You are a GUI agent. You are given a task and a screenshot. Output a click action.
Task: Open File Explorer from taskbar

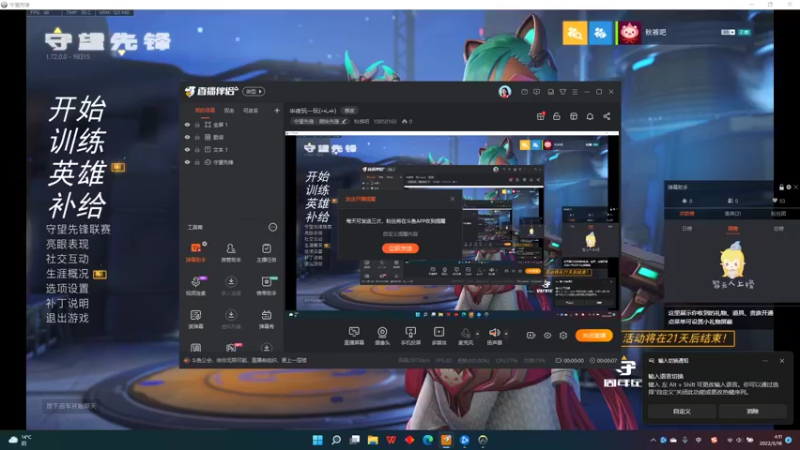click(x=373, y=440)
